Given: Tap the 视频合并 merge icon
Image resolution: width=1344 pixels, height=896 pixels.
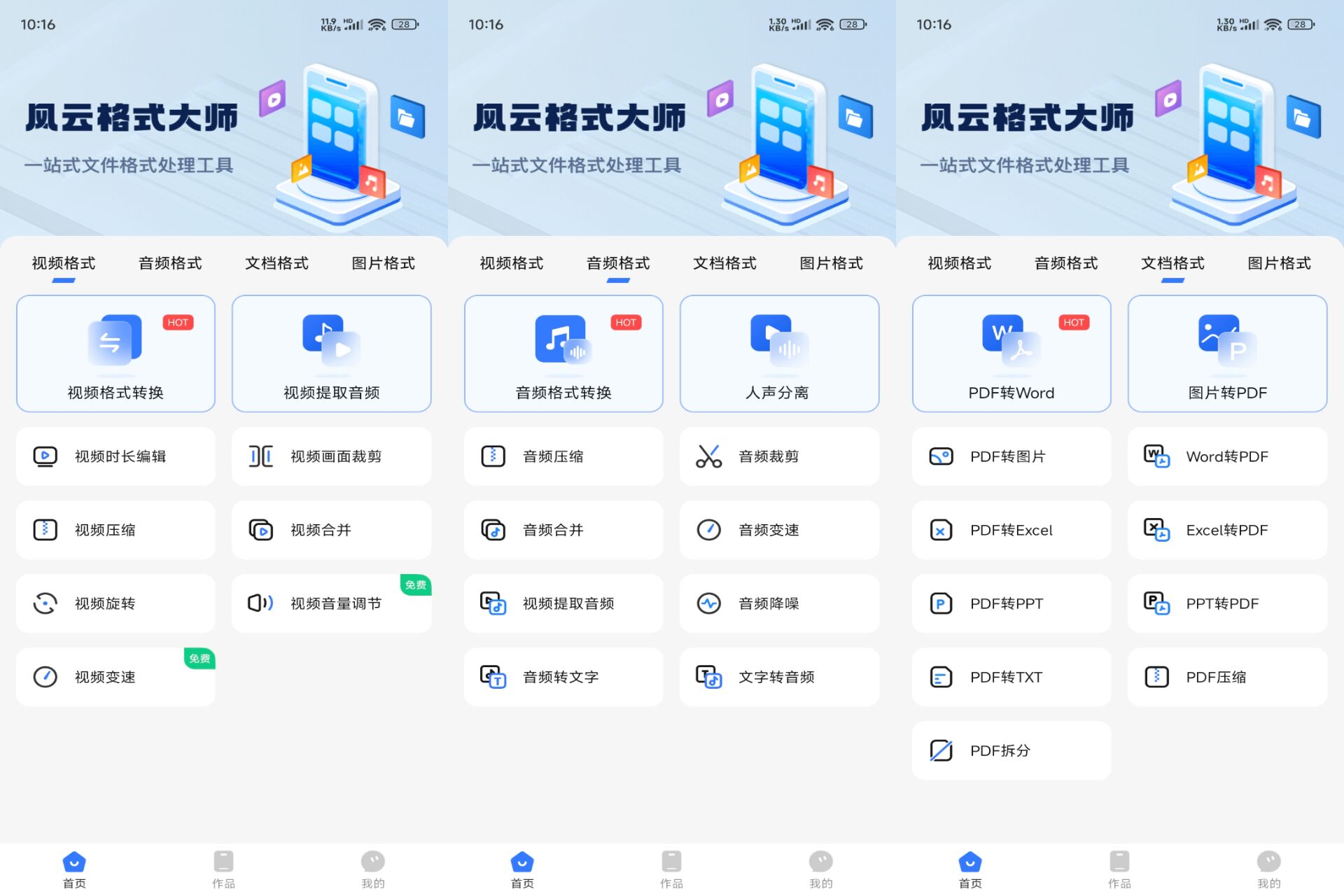Looking at the screenshot, I should 261,530.
